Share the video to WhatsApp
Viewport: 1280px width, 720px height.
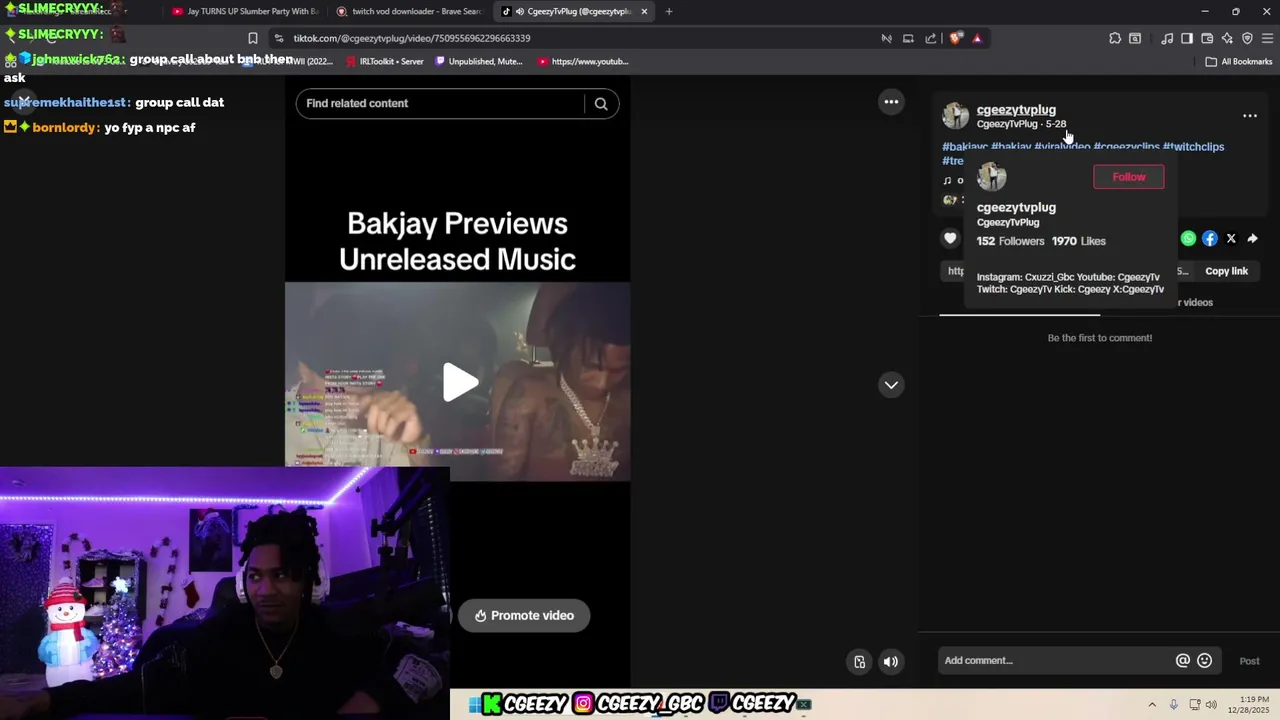tap(1188, 238)
